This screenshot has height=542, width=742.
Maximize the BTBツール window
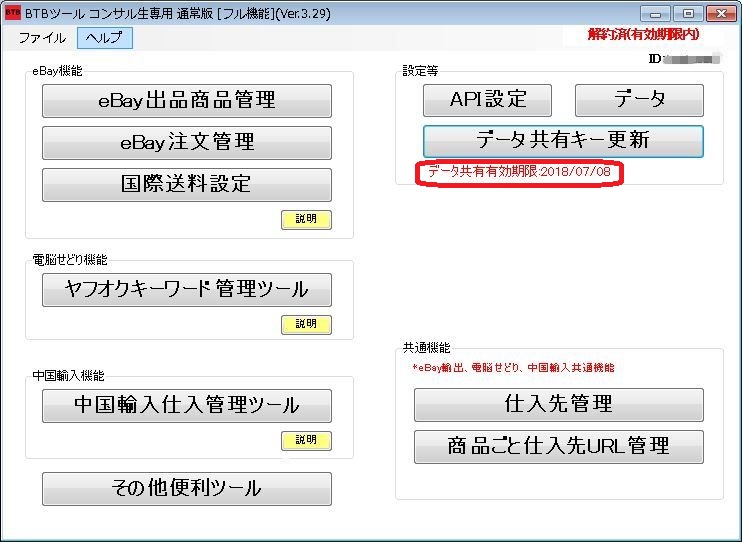688,14
